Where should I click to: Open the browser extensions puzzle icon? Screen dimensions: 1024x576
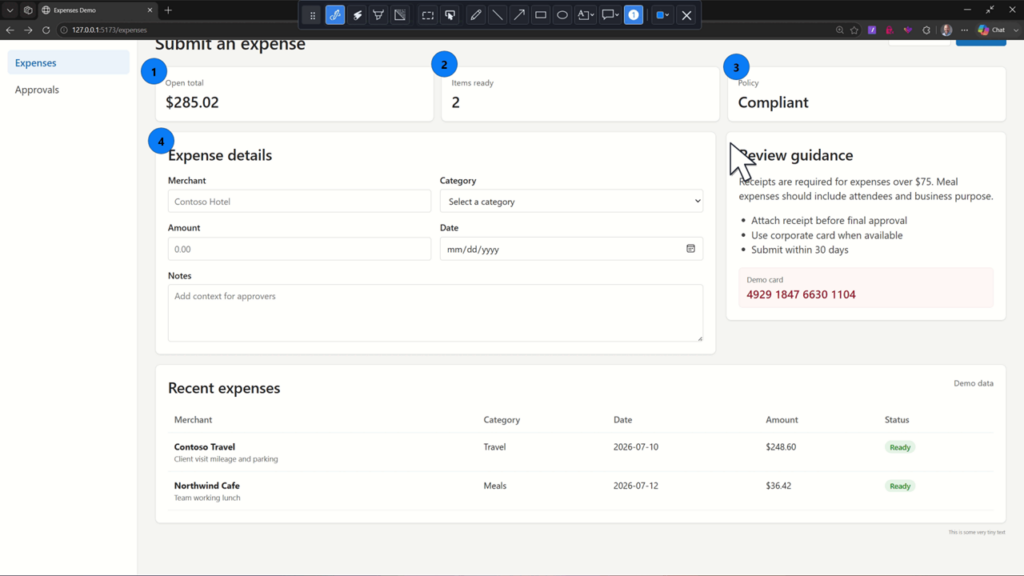click(926, 30)
